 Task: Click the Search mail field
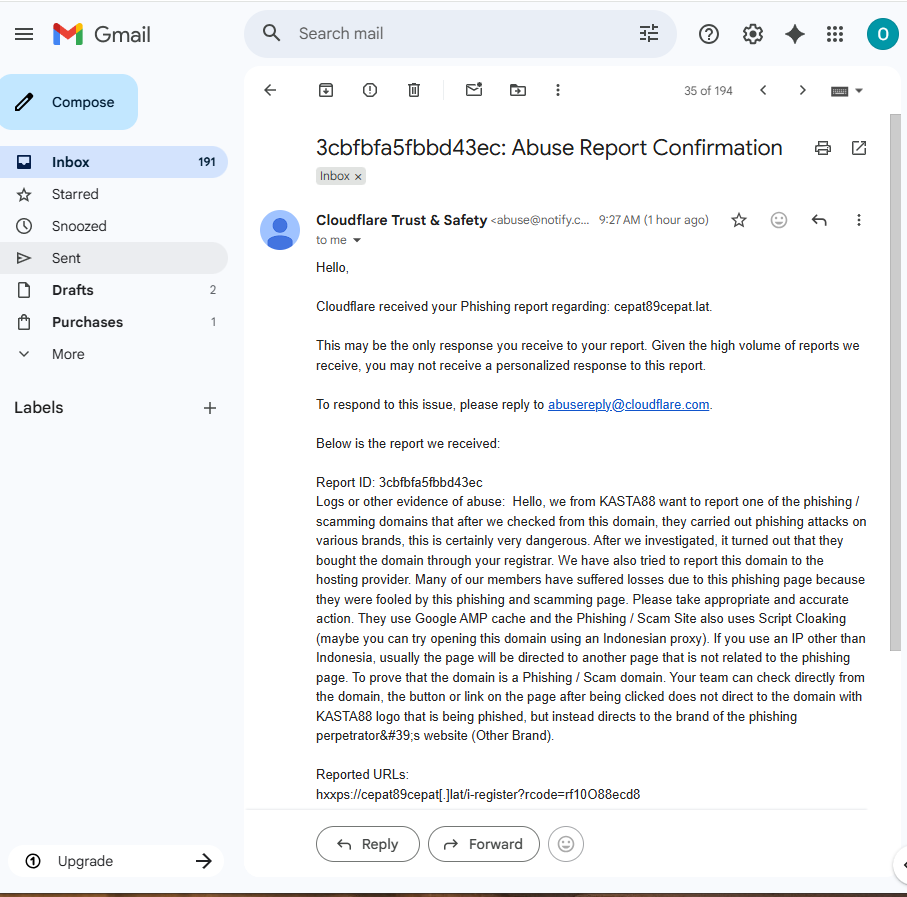click(460, 34)
